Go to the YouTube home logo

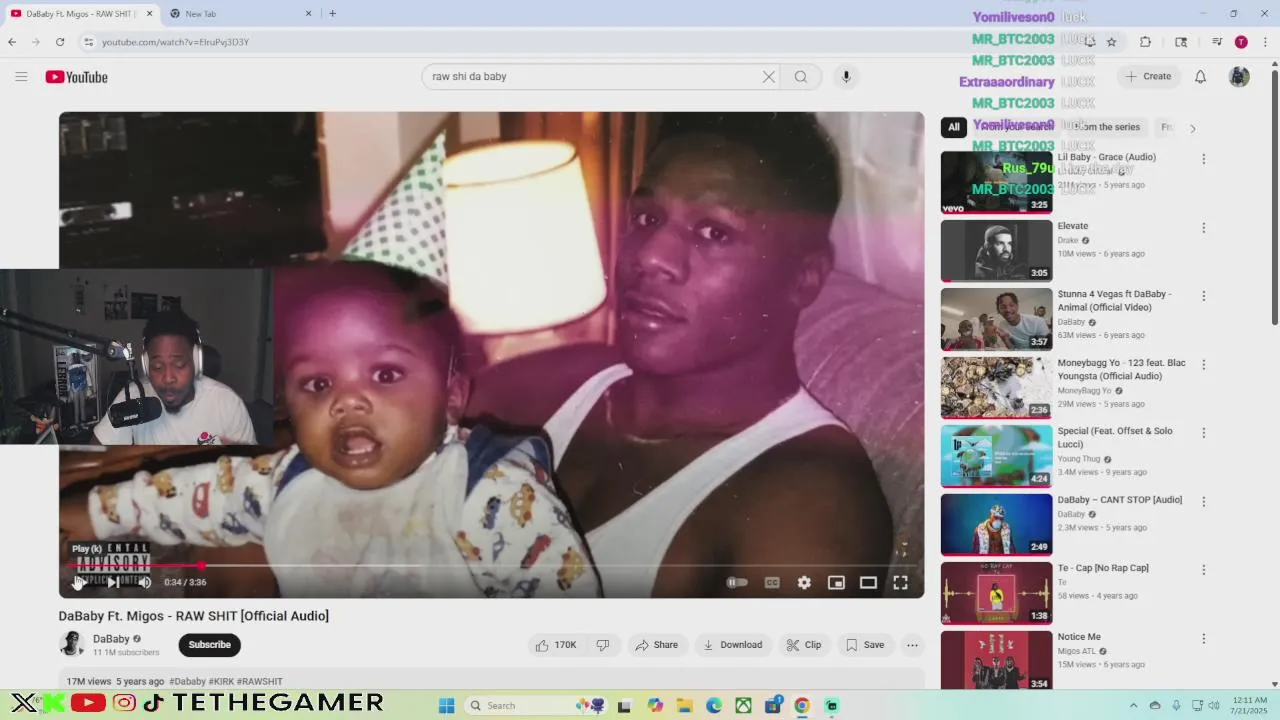click(x=76, y=77)
